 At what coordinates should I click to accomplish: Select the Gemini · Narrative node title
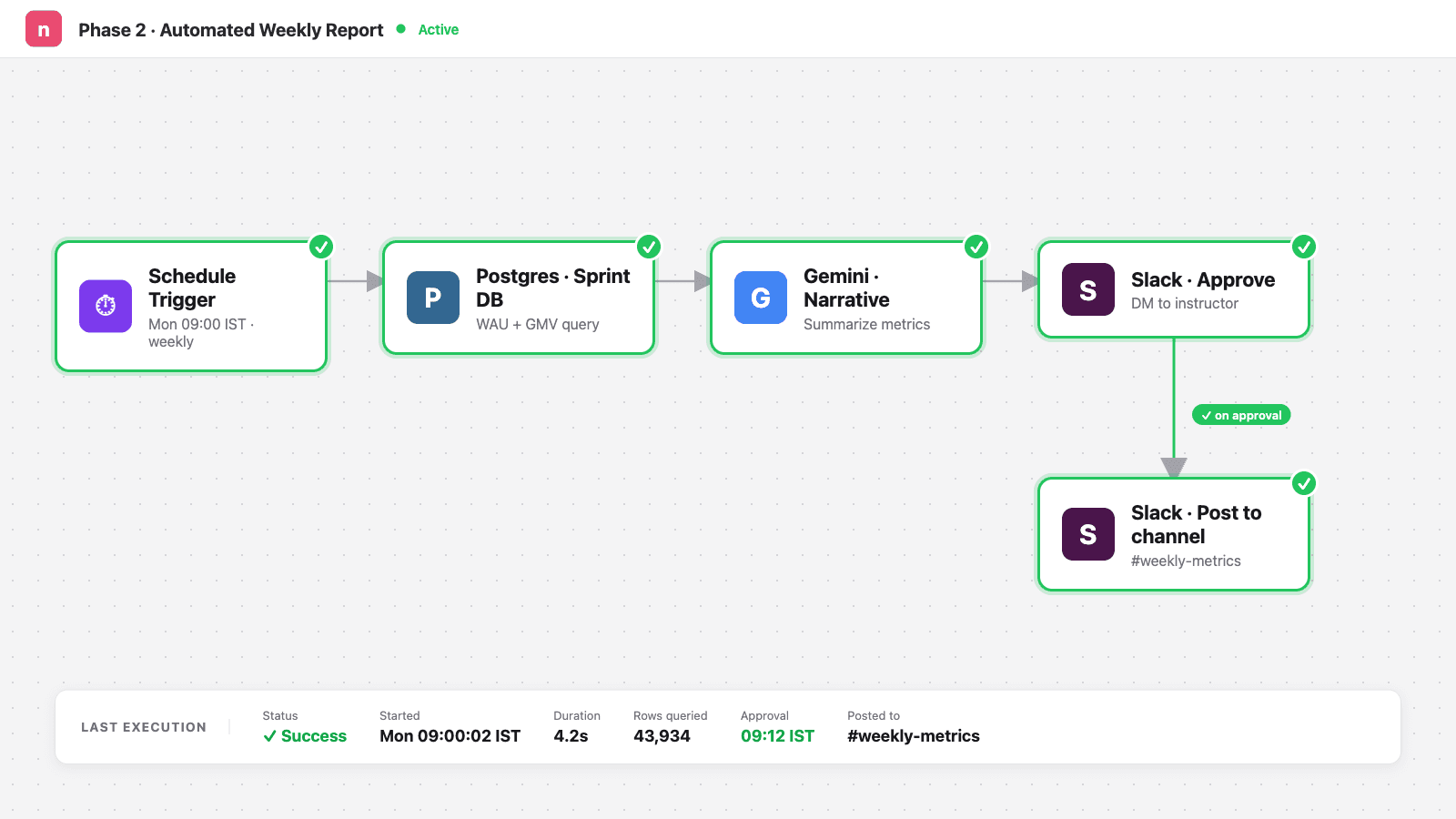click(846, 288)
